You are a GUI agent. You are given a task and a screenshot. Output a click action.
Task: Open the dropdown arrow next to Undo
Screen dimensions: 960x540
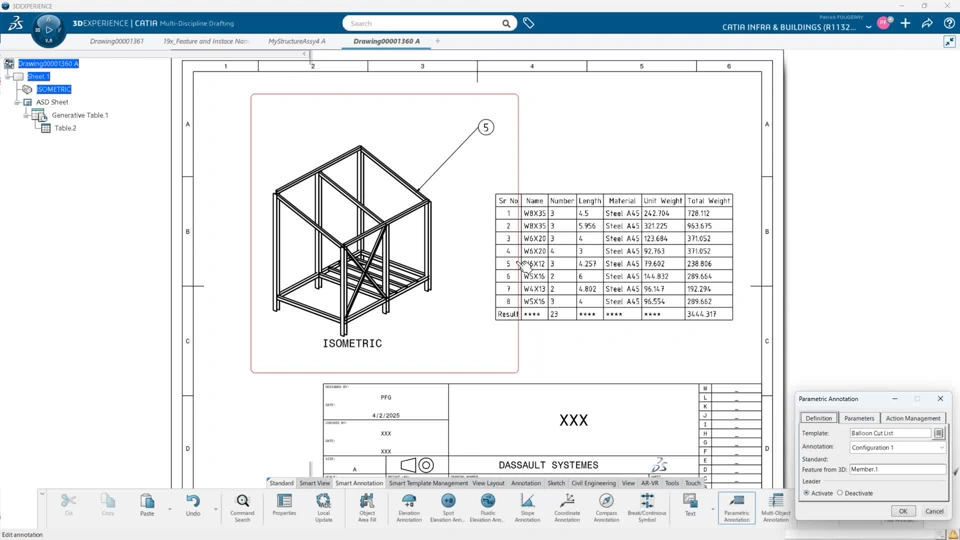coord(216,509)
